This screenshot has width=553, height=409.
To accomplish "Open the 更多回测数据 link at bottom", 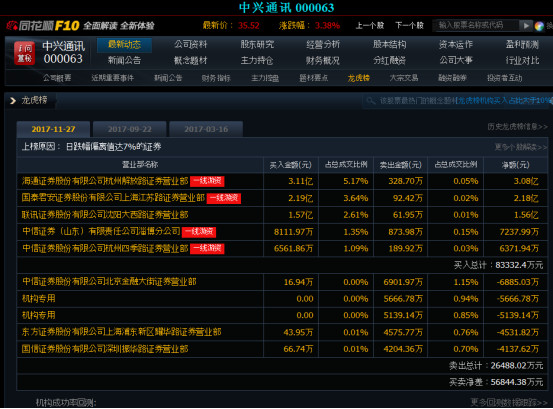I will point(509,402).
